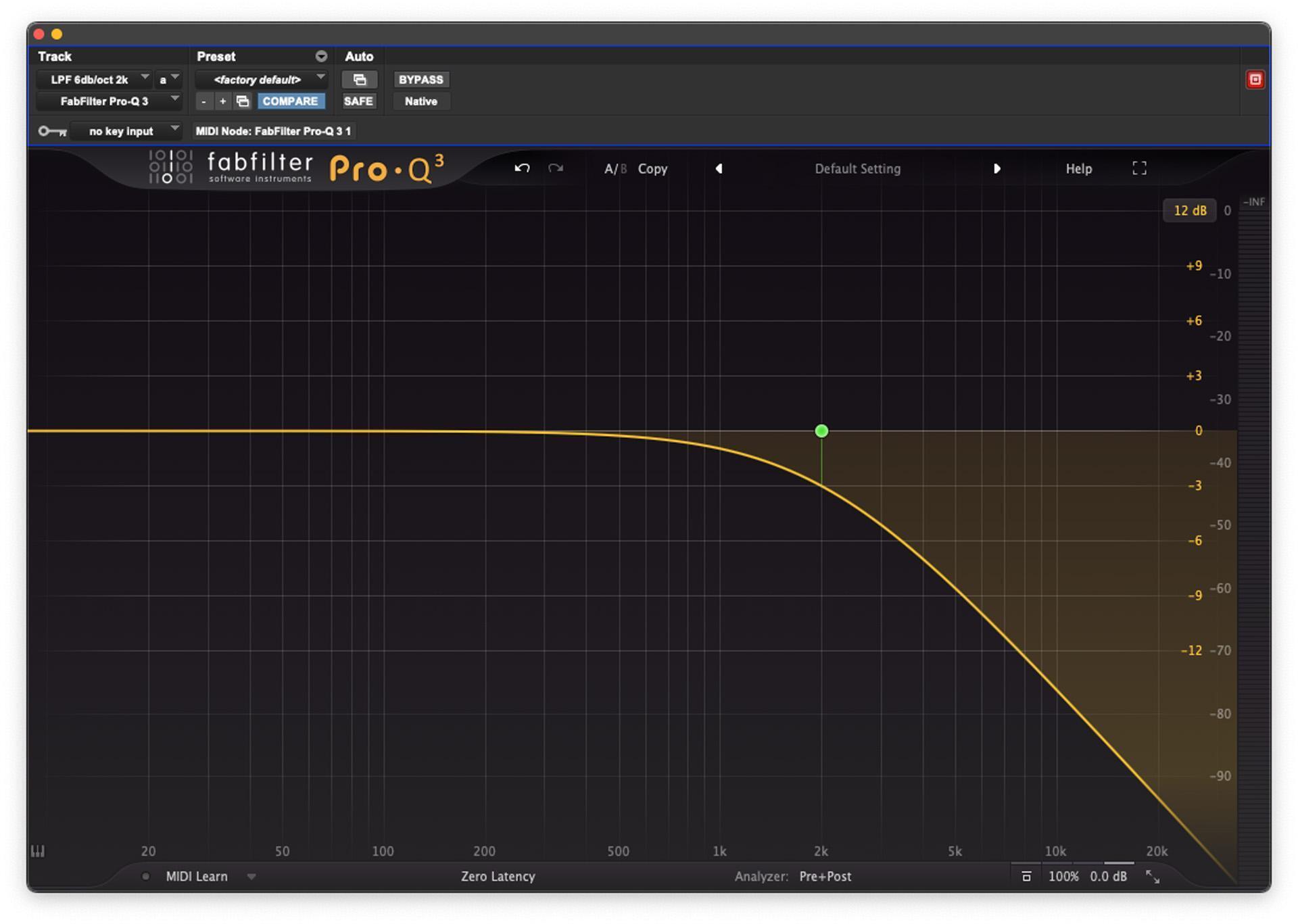Enable BYPASS for the plugin
Screen dimensions: 1298x924
coord(420,79)
